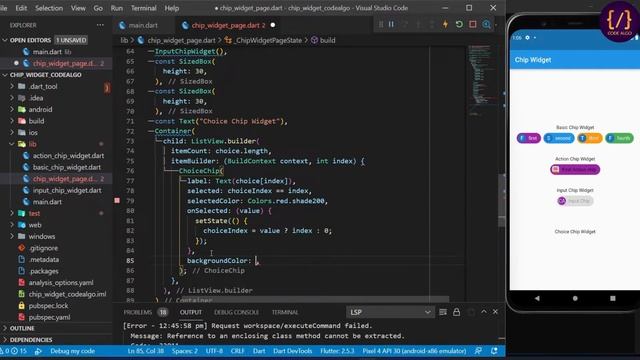Expand the build folder

[12, 121]
